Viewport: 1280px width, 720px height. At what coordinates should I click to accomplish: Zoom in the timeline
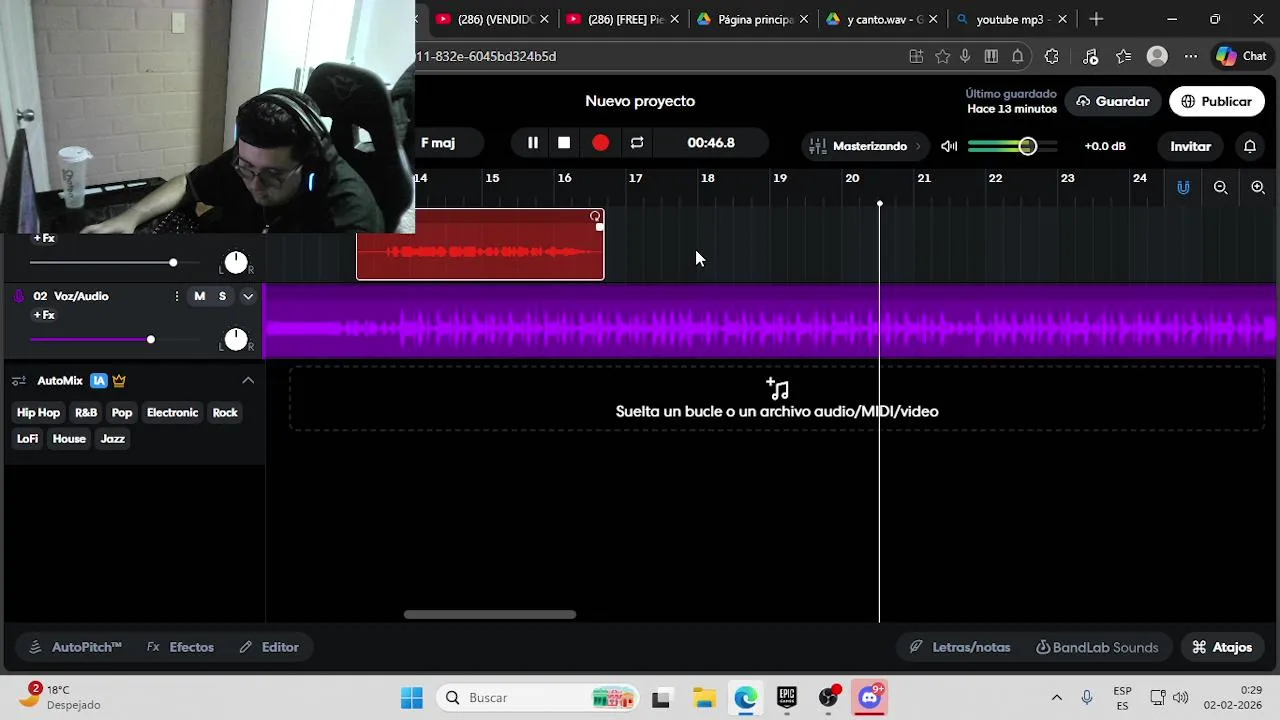(1258, 187)
